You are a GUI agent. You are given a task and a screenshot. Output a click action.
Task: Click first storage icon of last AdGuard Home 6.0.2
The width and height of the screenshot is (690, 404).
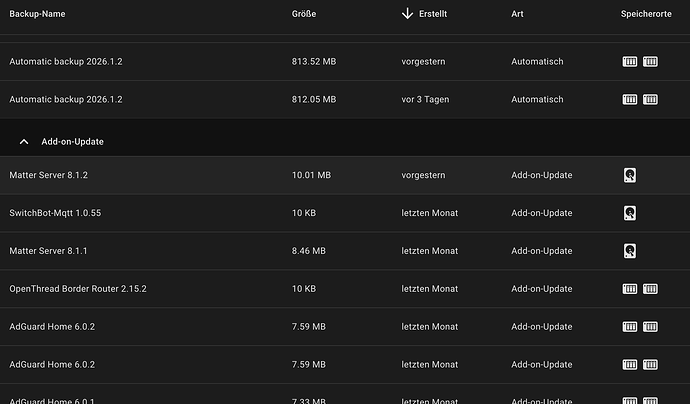[x=630, y=364]
